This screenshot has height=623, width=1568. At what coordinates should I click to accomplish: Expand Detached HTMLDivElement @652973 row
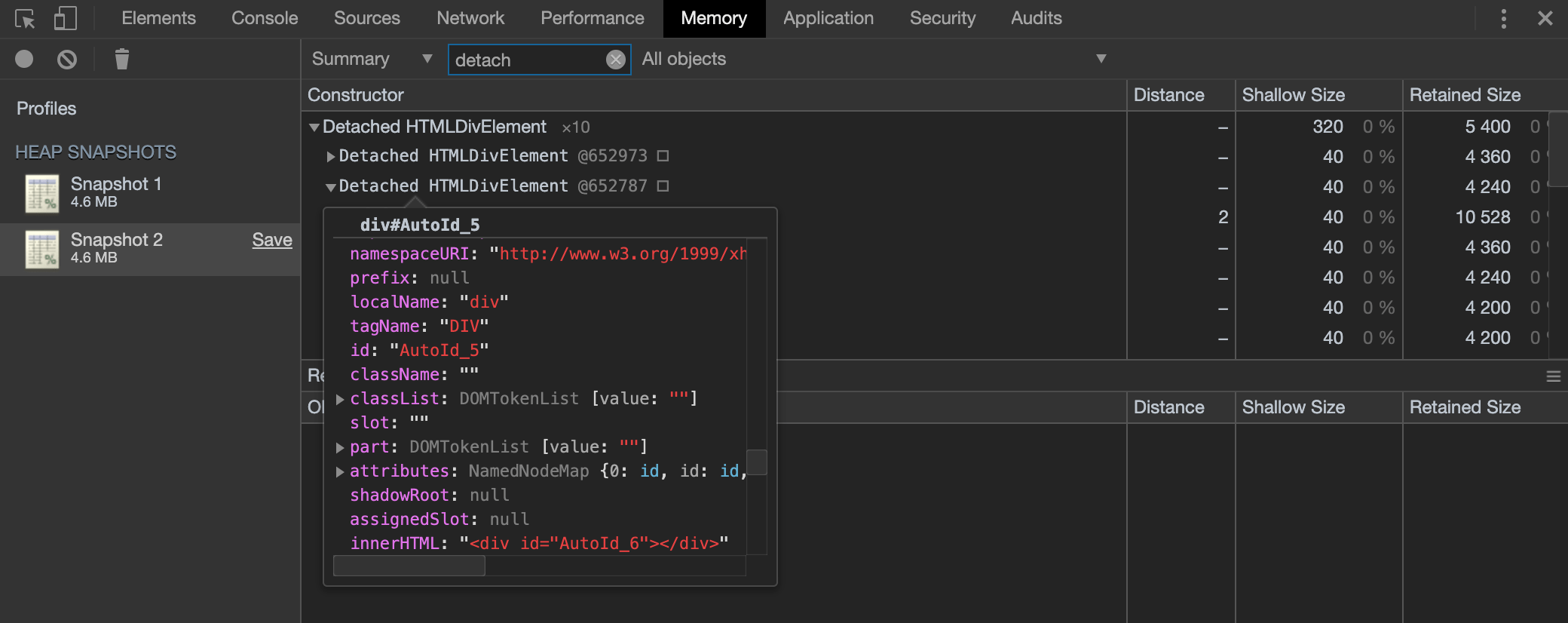pos(330,157)
